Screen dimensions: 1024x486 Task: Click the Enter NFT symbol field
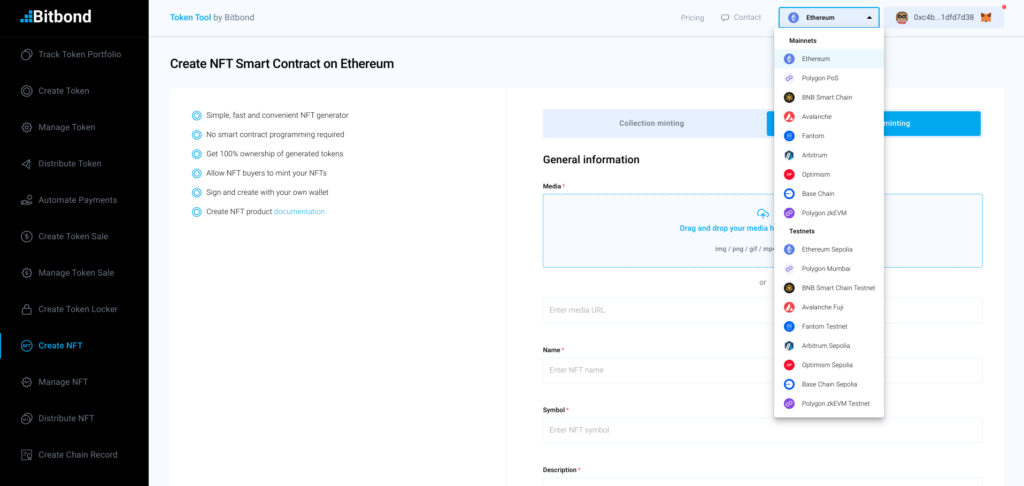(763, 430)
